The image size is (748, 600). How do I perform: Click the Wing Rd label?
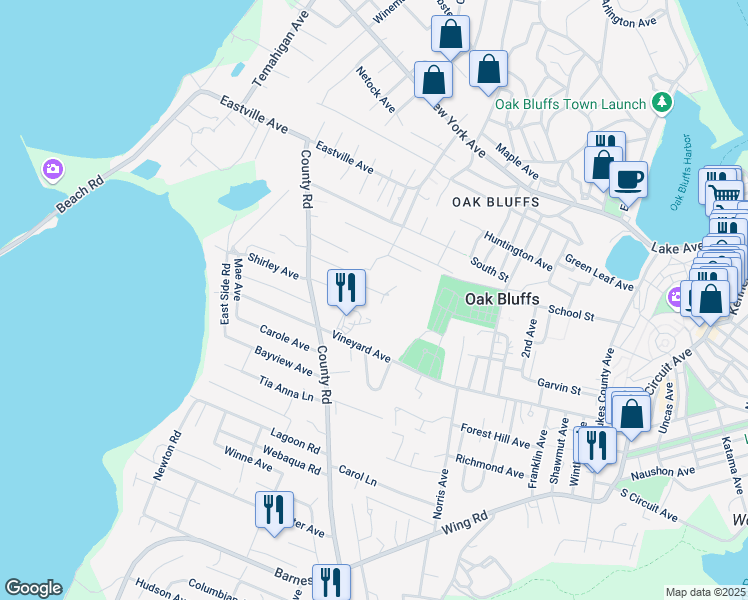pyautogui.click(x=465, y=522)
